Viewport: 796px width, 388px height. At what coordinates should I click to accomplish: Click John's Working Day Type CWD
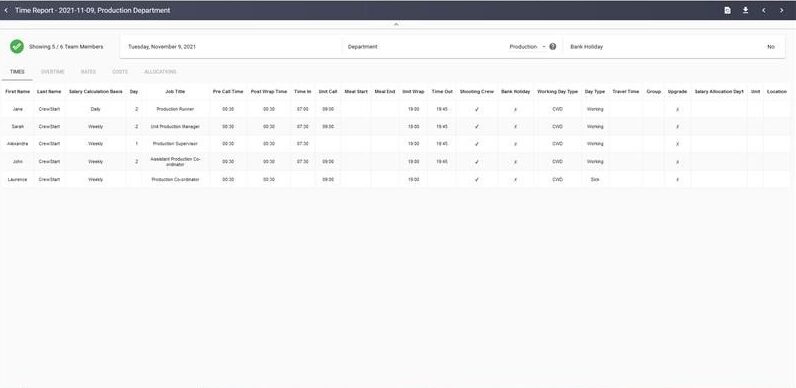[x=557, y=161]
